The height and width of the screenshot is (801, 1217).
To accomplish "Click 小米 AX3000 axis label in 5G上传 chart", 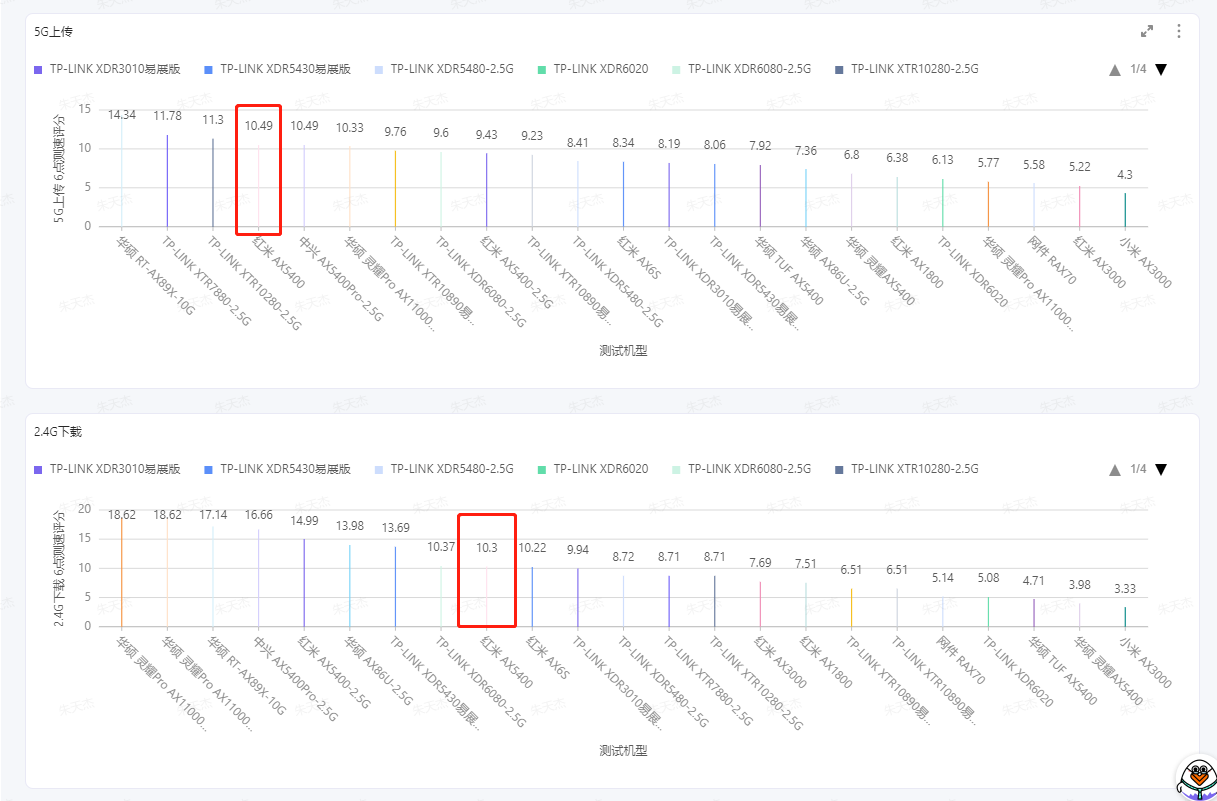I will 1143,261.
